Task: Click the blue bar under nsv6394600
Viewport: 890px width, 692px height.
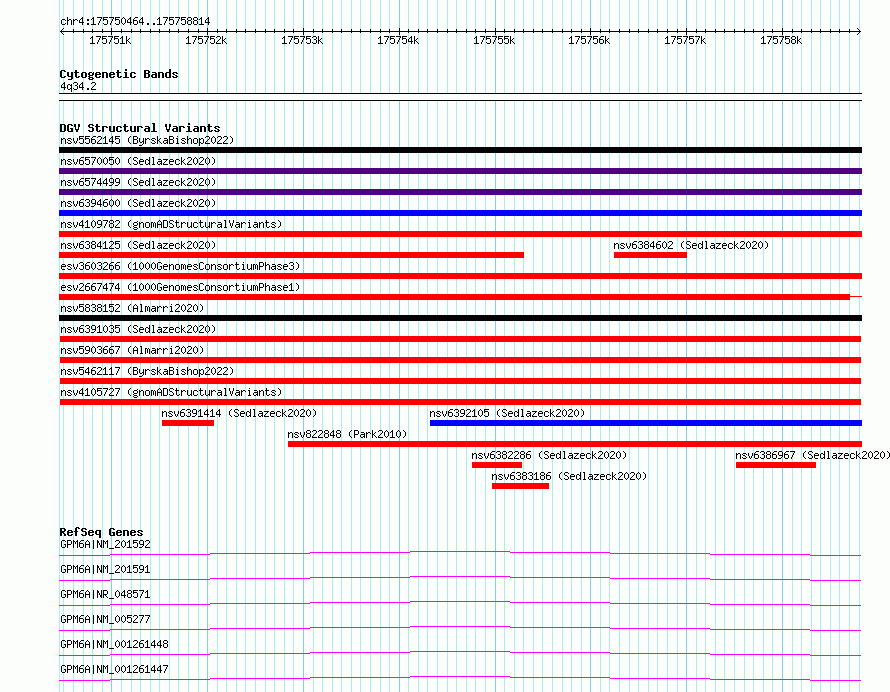Action: (461, 213)
